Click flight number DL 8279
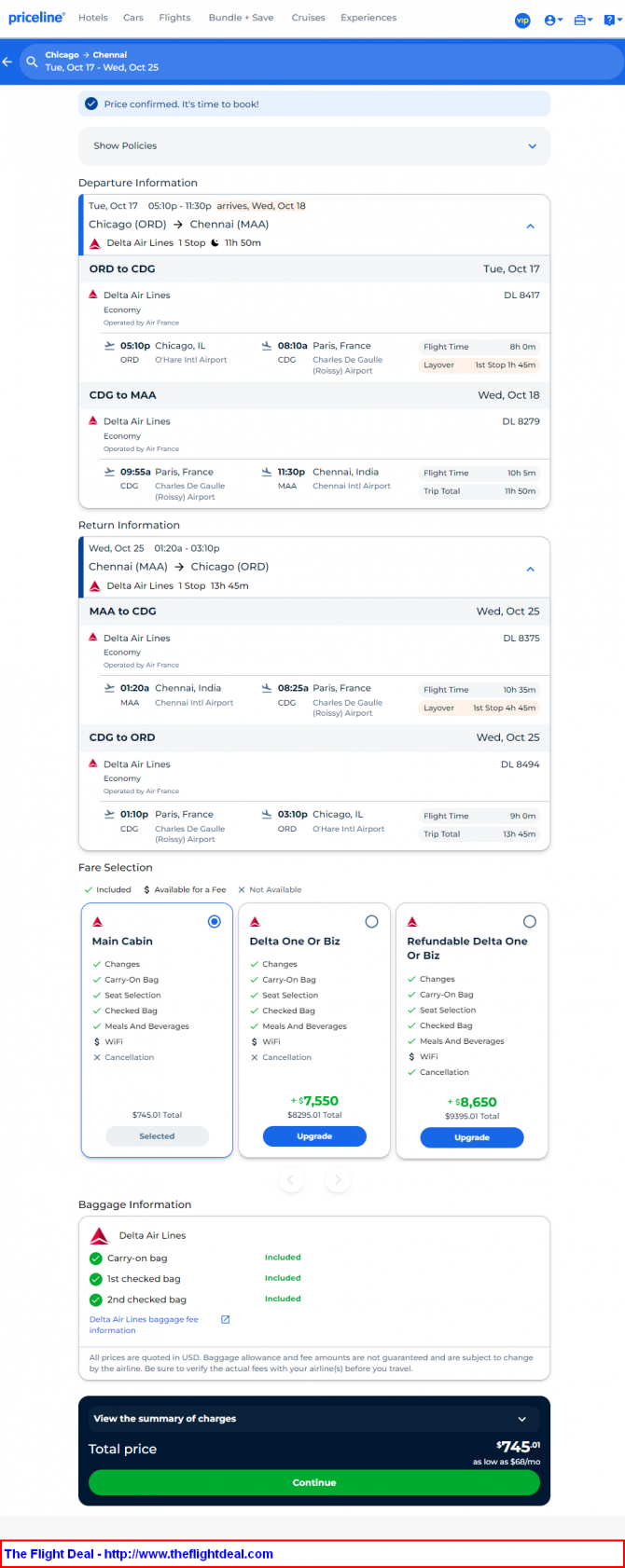625x1568 pixels. click(521, 420)
